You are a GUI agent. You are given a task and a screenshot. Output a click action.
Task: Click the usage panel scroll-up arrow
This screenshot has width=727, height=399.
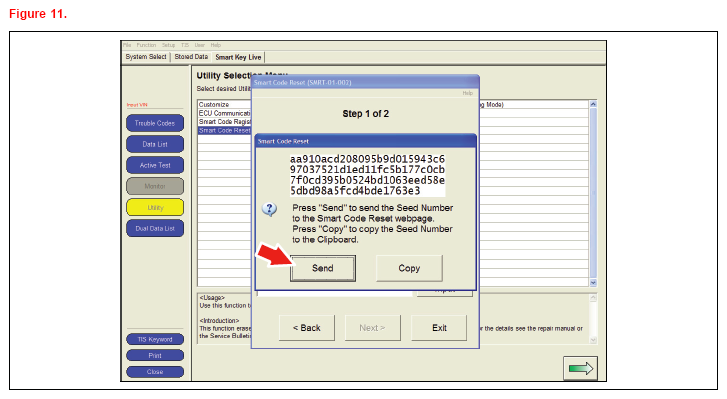point(593,298)
